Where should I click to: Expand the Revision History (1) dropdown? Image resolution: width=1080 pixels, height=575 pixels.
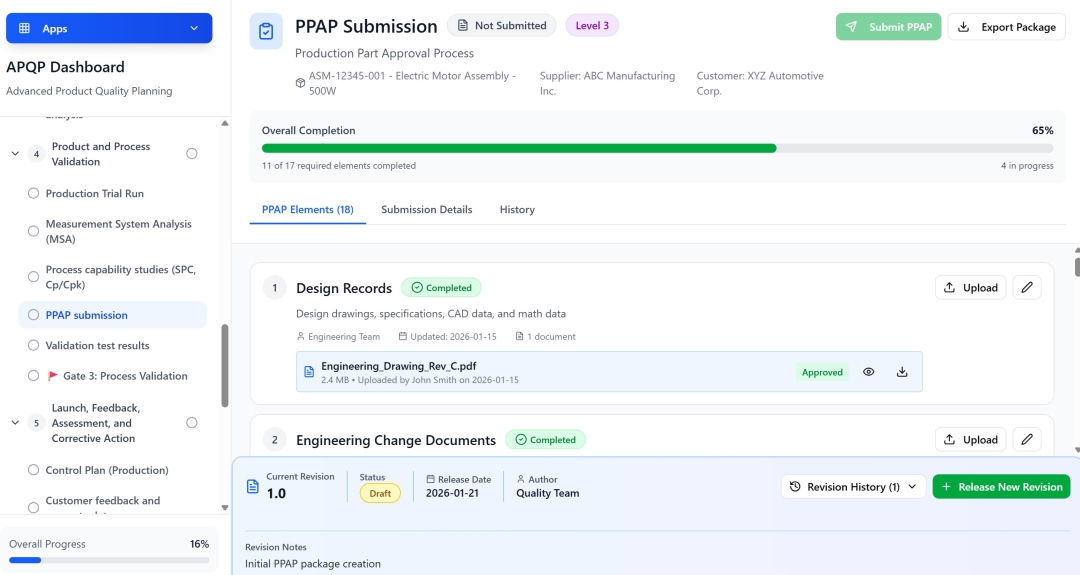(x=853, y=487)
